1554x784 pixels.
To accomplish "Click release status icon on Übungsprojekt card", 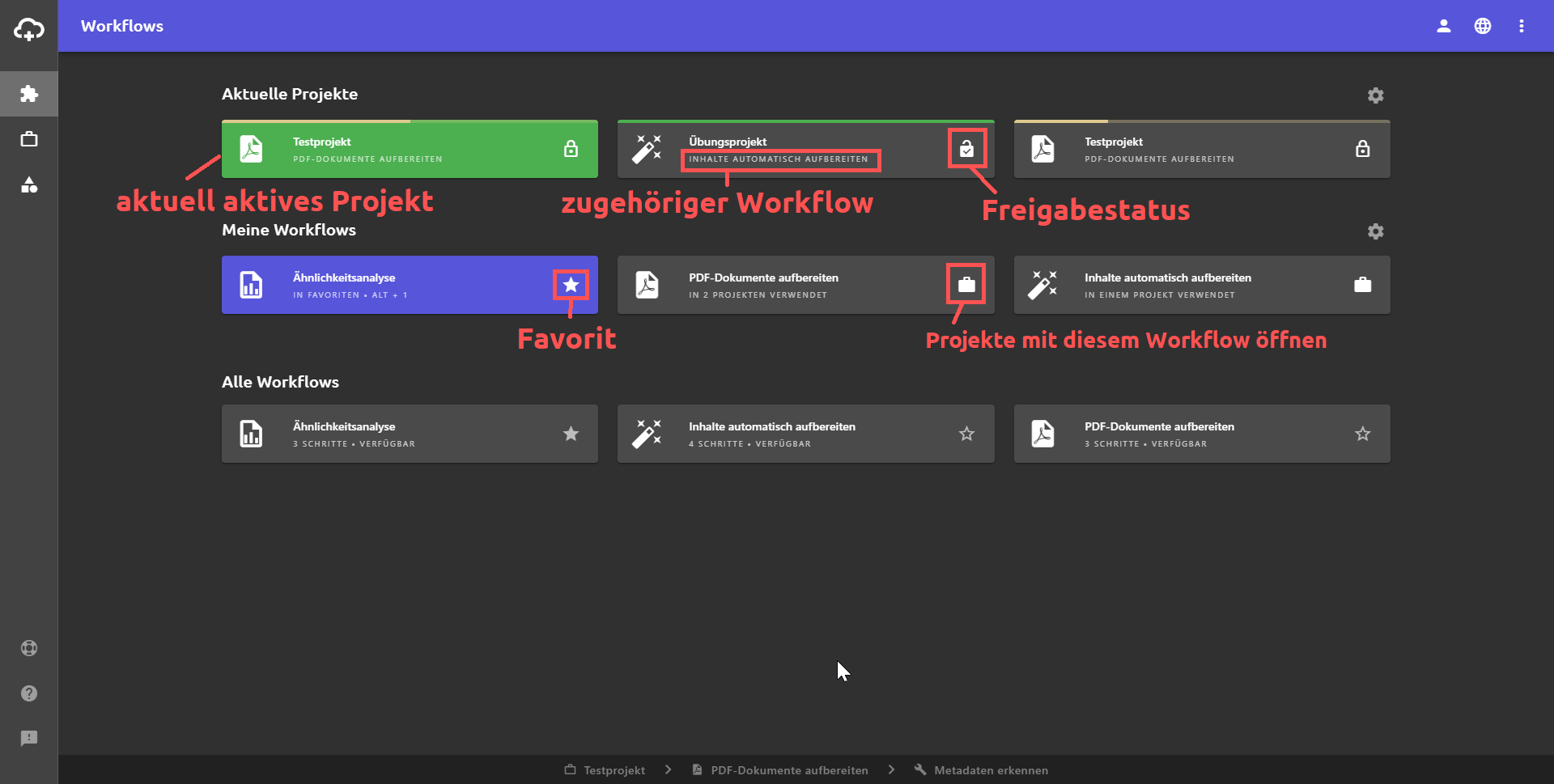I will (967, 149).
